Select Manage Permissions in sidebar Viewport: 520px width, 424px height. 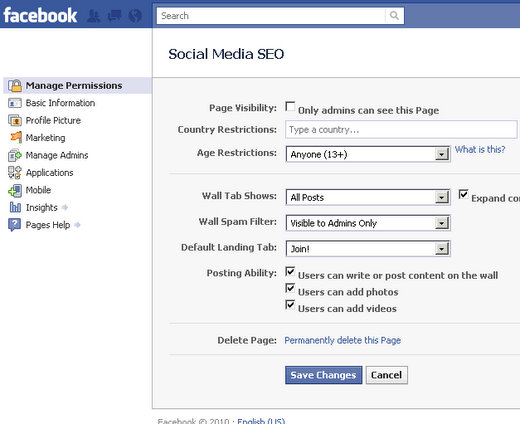[x=77, y=86]
